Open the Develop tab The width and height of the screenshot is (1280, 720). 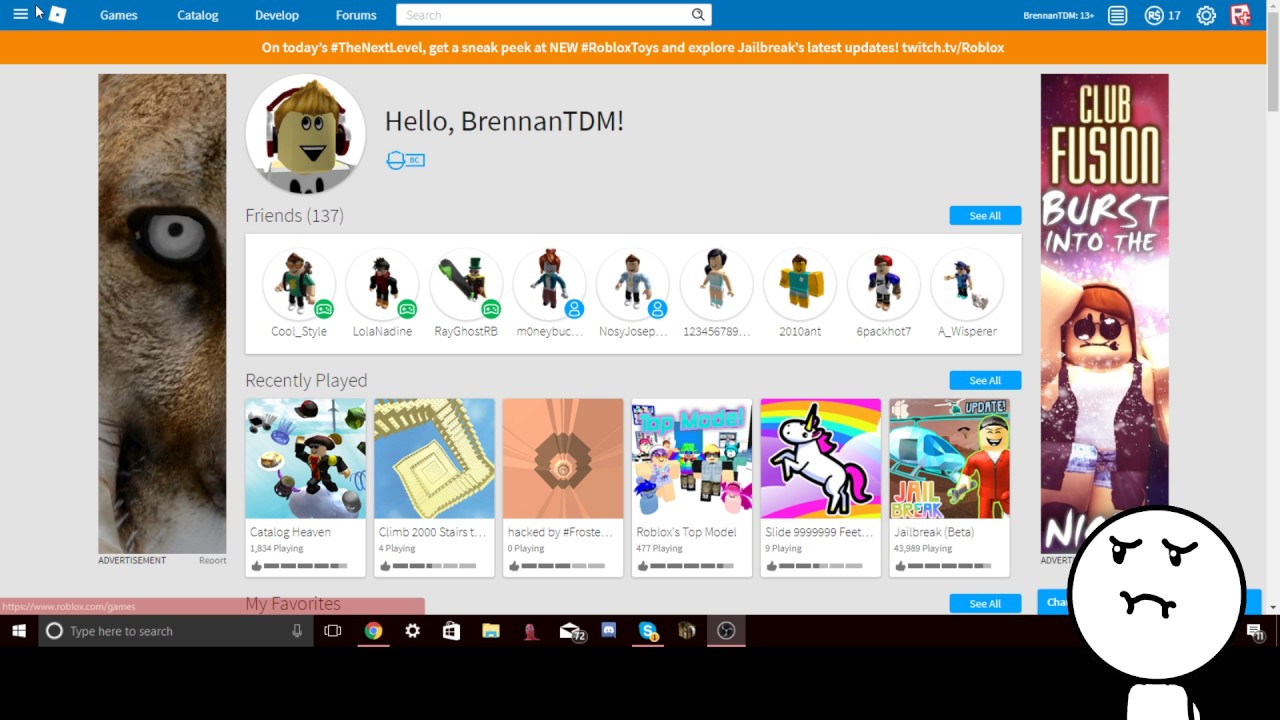pyautogui.click(x=277, y=15)
